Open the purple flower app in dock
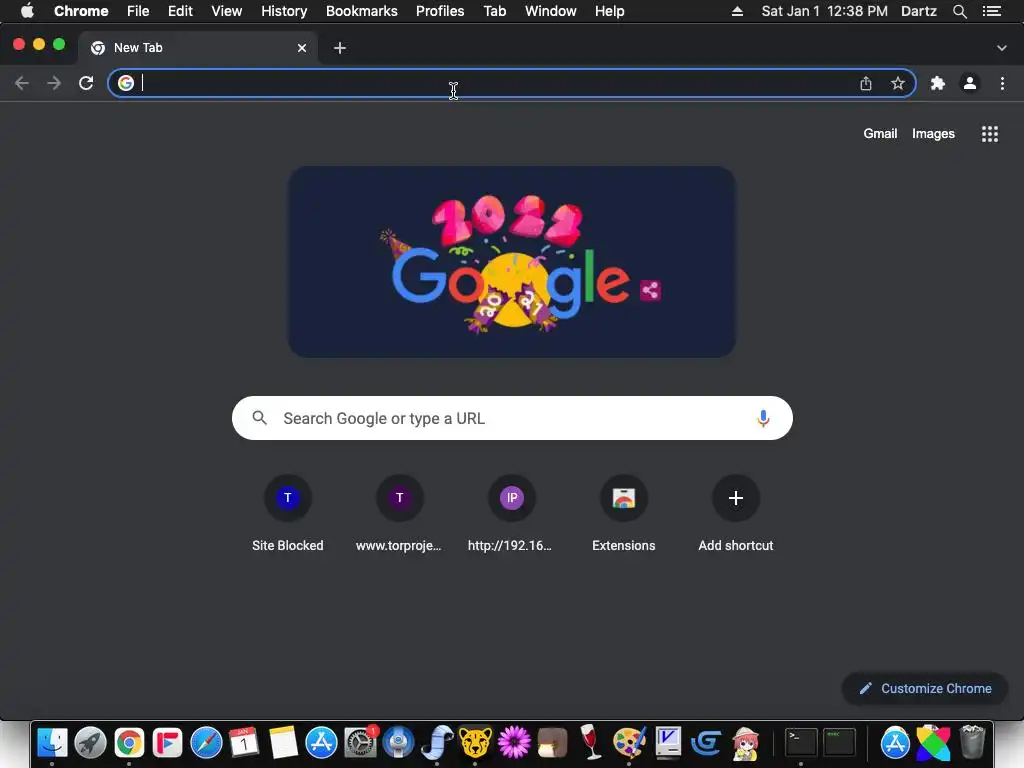The width and height of the screenshot is (1024, 768). (514, 743)
